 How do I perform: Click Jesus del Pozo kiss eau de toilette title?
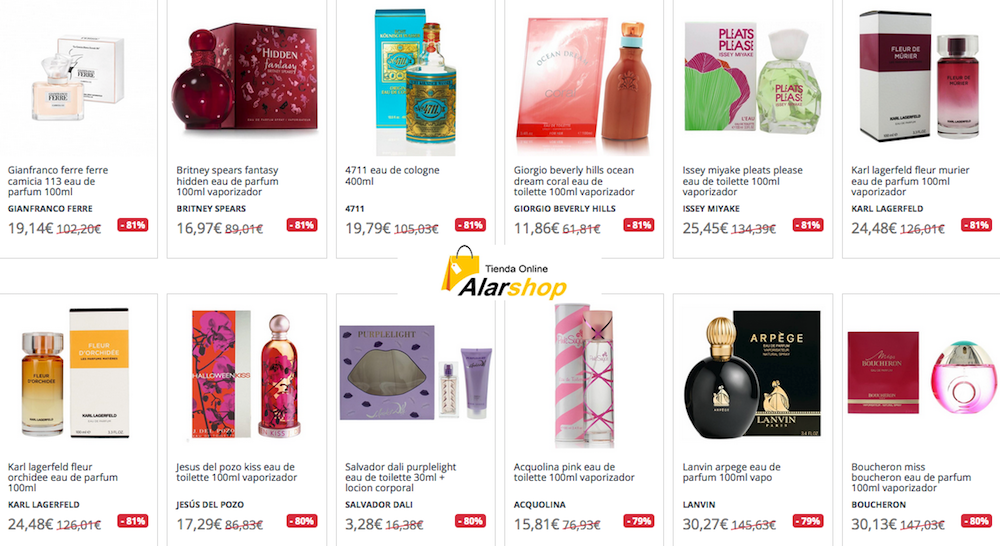[237, 472]
